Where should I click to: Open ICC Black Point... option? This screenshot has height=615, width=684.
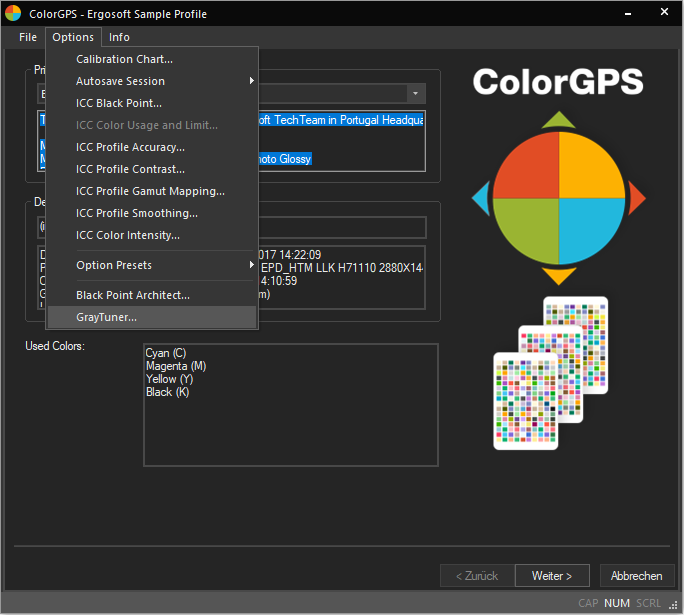pyautogui.click(x=152, y=103)
